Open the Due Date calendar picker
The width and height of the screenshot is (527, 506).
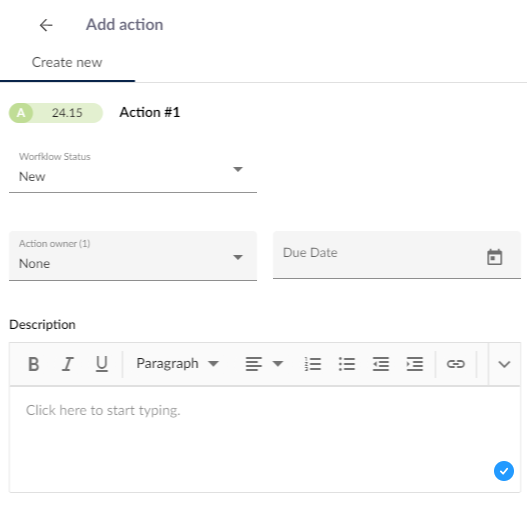coord(494,257)
